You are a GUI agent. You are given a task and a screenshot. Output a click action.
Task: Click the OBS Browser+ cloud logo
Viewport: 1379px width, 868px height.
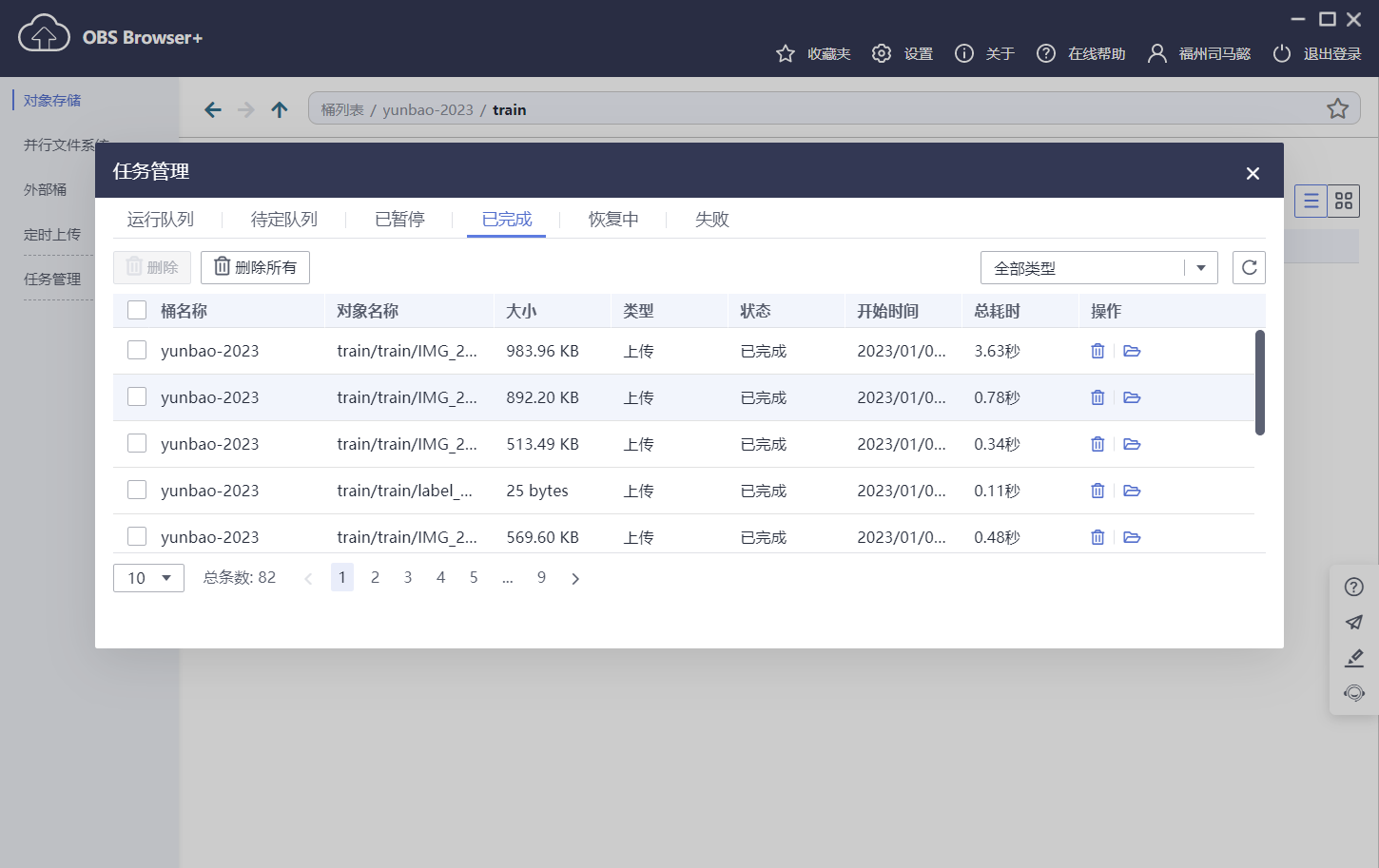[44, 34]
